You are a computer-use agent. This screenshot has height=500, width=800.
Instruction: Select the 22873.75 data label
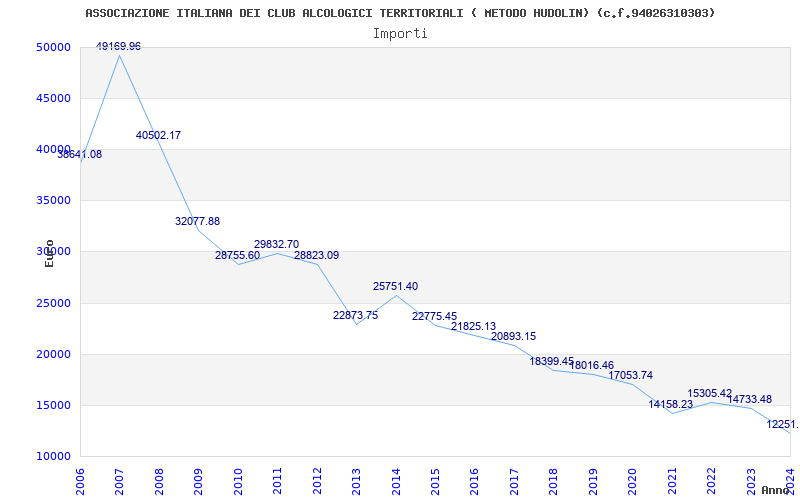356,316
